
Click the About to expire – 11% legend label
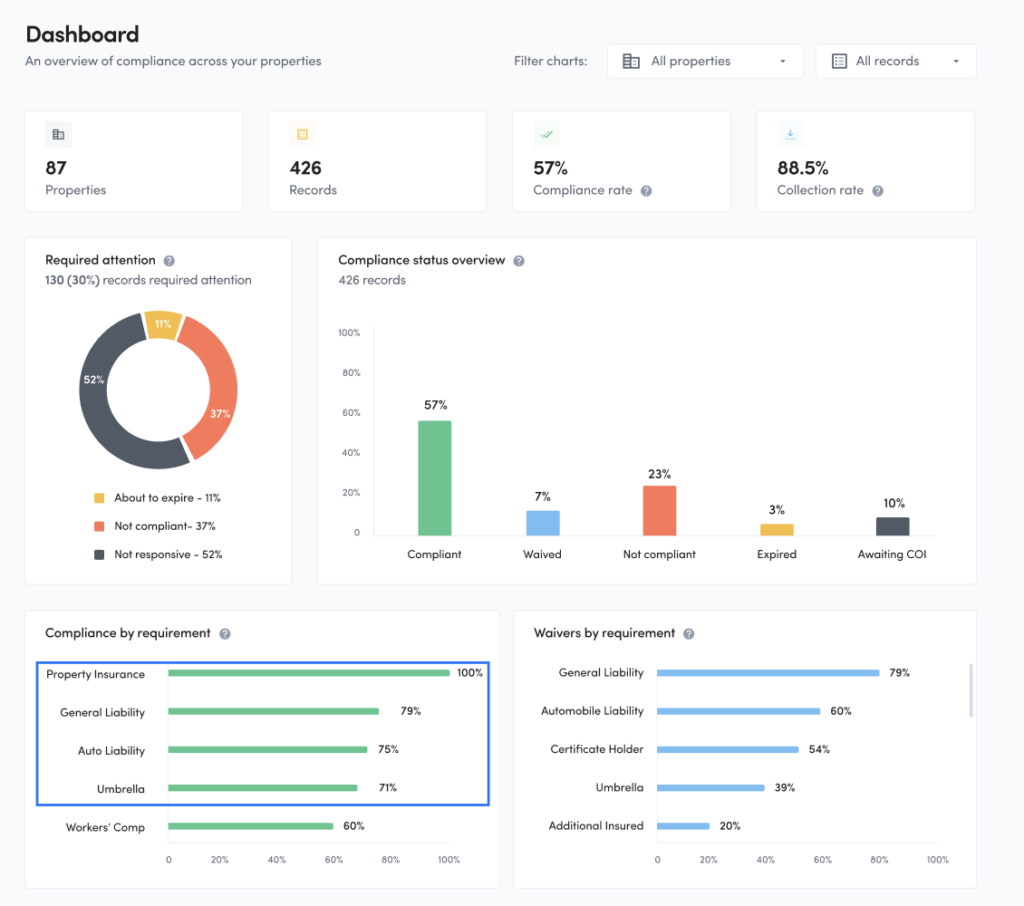click(167, 498)
